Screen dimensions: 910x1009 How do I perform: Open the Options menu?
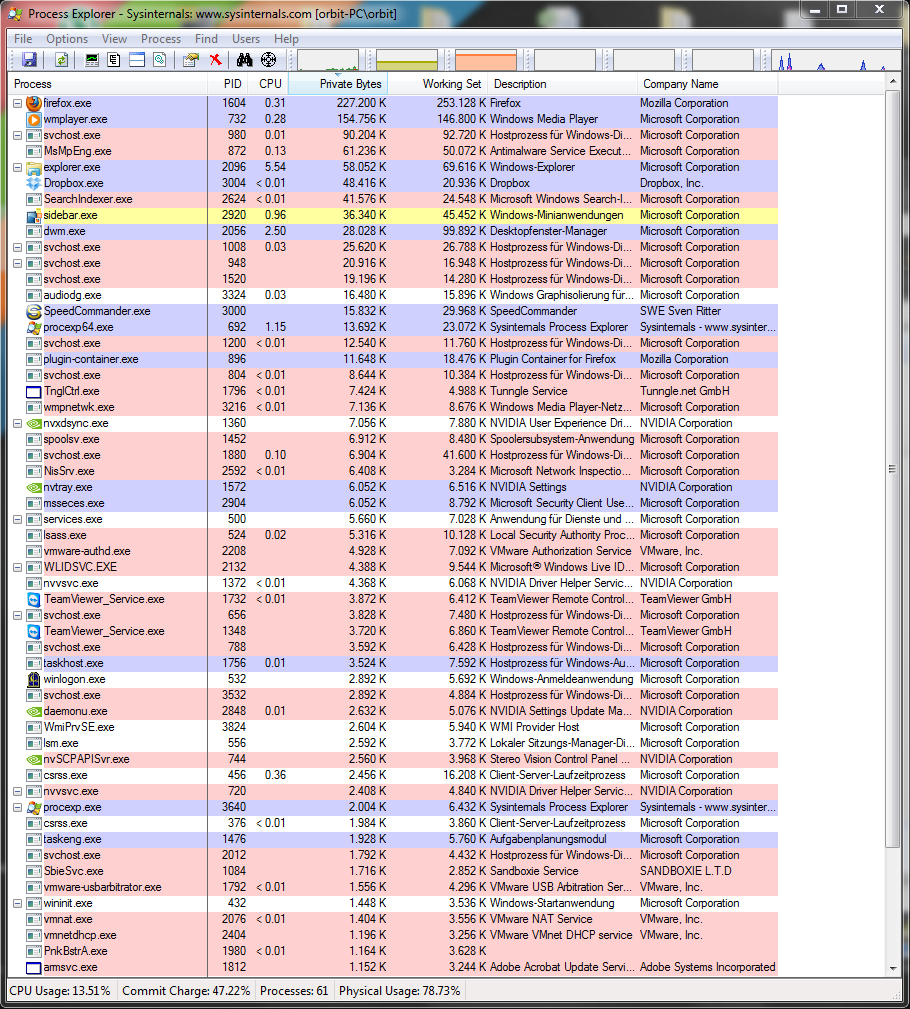coord(67,39)
